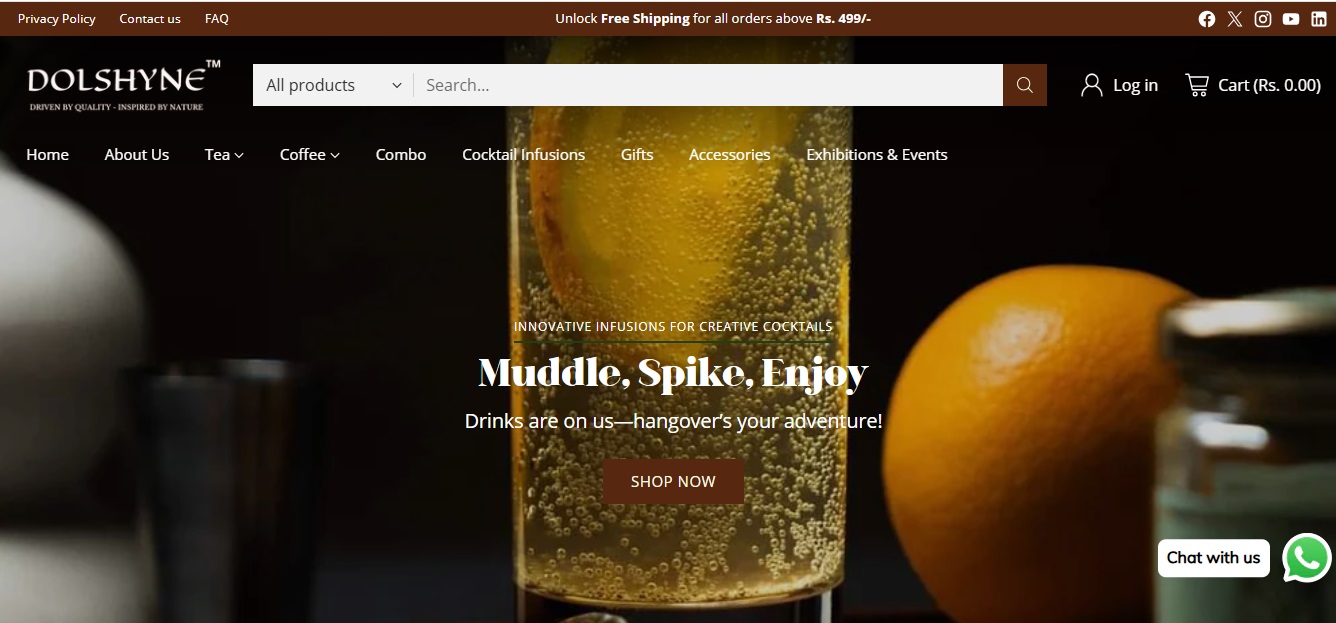
Task: Go to Cocktail Infusions menu item
Action: point(524,154)
